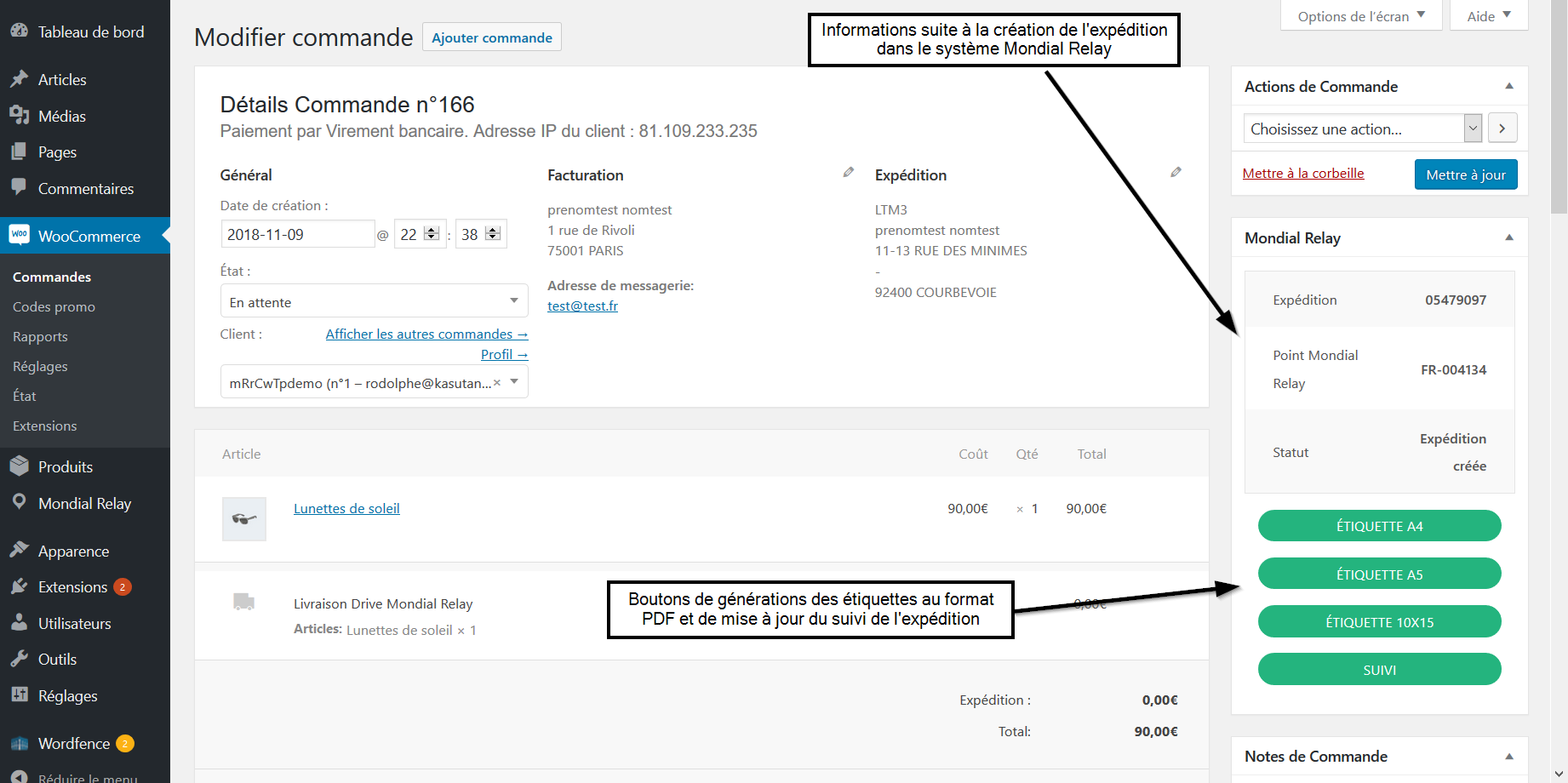
Task: Open the État dropdown showing En attente
Action: (374, 301)
